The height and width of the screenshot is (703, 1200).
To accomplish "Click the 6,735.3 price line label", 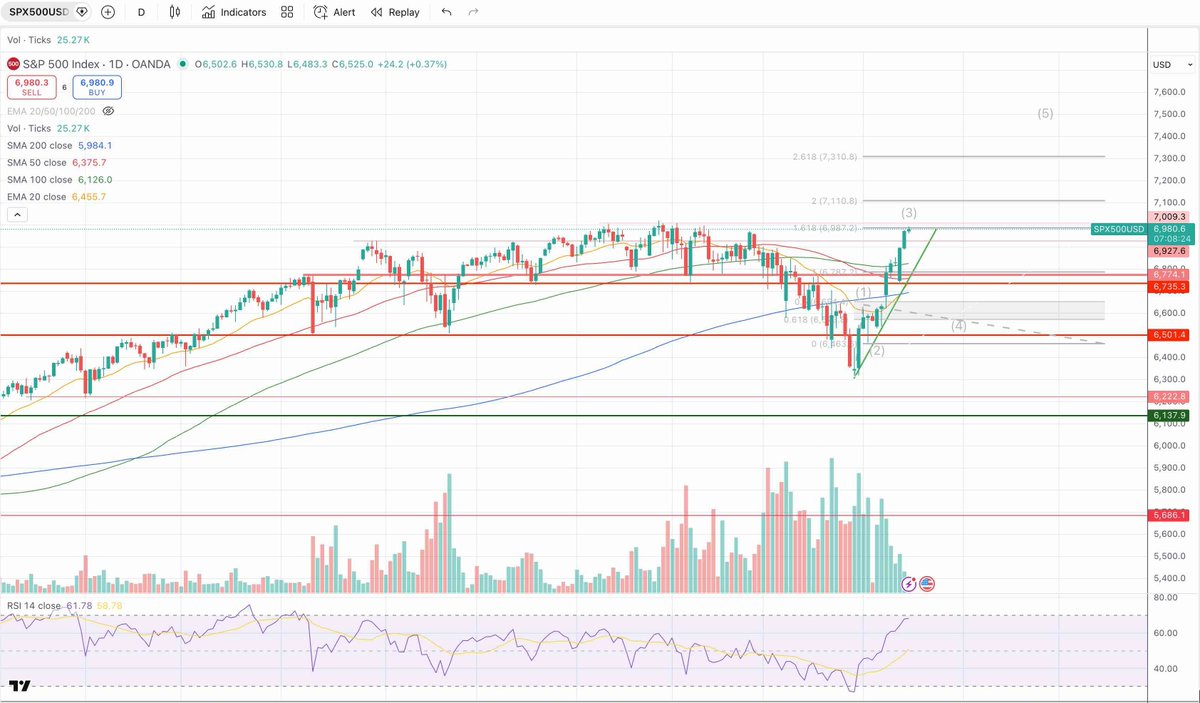I will tap(1168, 286).
